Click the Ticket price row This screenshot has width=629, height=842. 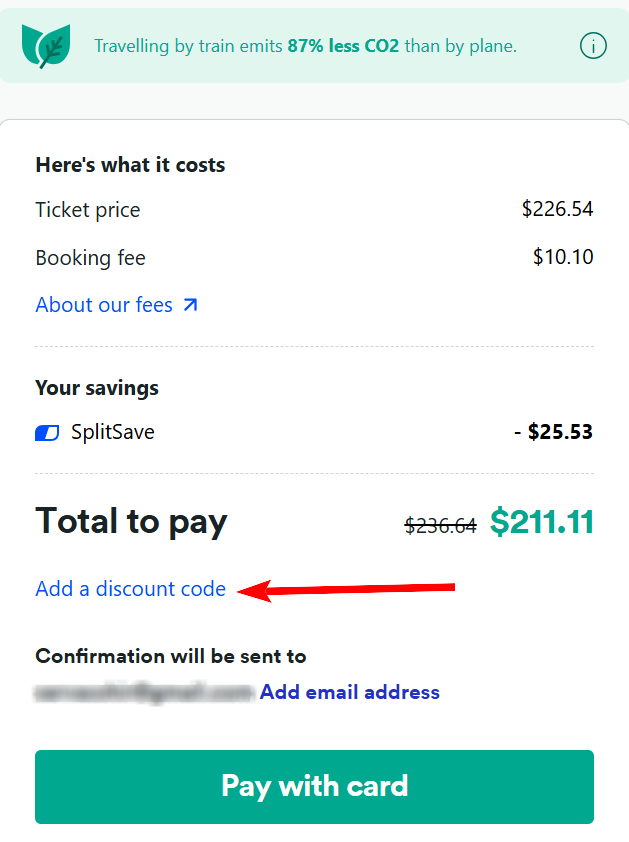point(87,210)
